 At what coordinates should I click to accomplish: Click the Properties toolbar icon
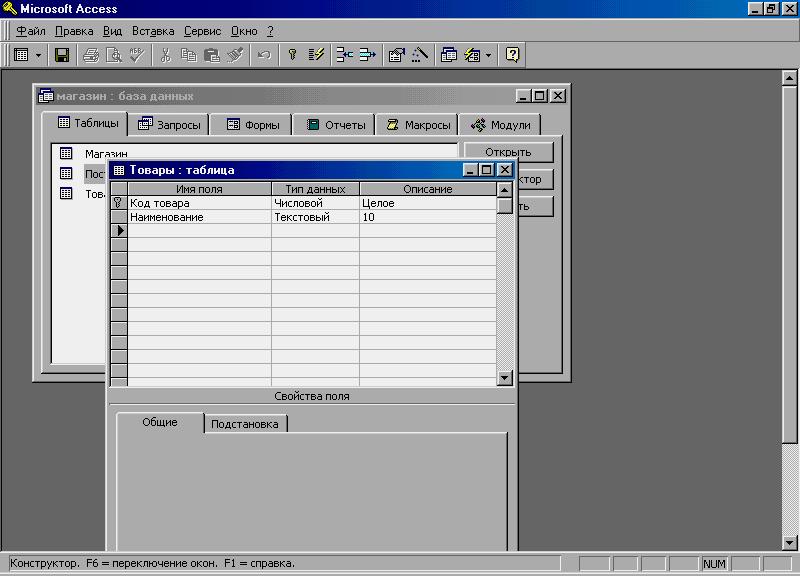click(x=396, y=55)
